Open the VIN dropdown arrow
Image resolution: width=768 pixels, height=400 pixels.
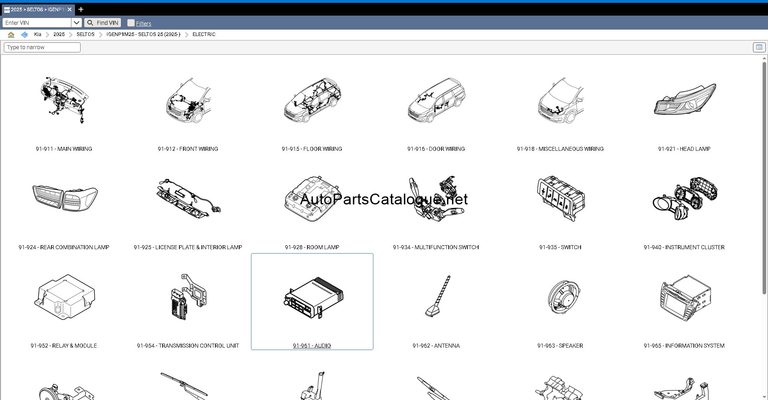coord(76,23)
